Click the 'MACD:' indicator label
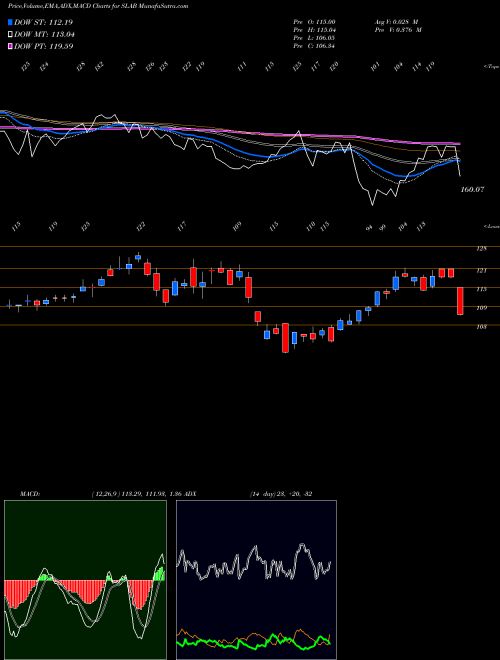Image resolution: width=500 pixels, height=660 pixels. click(29, 494)
